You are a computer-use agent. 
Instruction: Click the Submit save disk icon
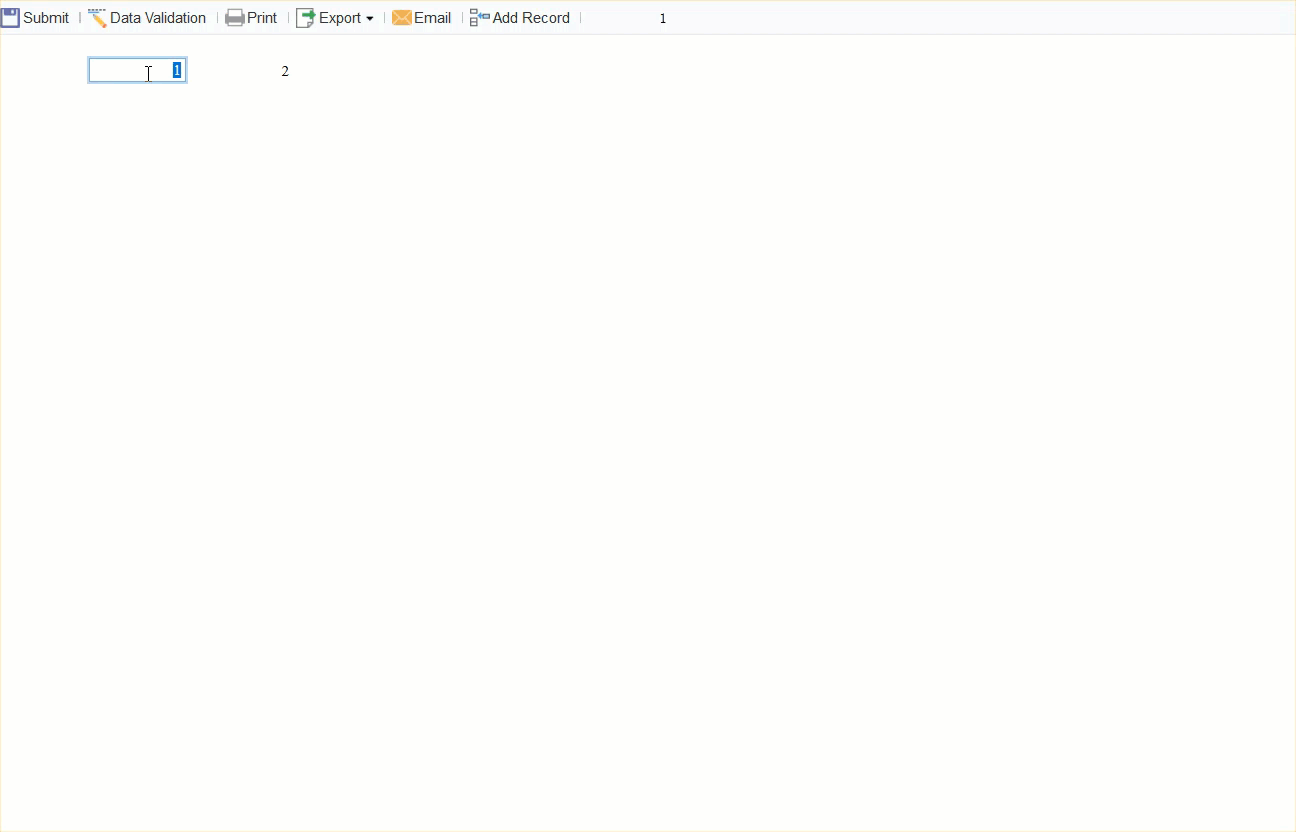click(10, 17)
